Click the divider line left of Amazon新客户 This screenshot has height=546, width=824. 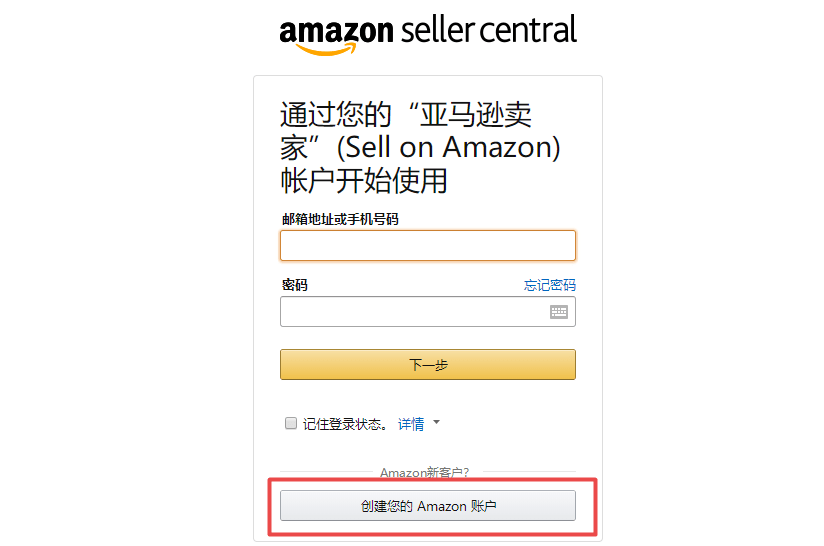[325, 472]
